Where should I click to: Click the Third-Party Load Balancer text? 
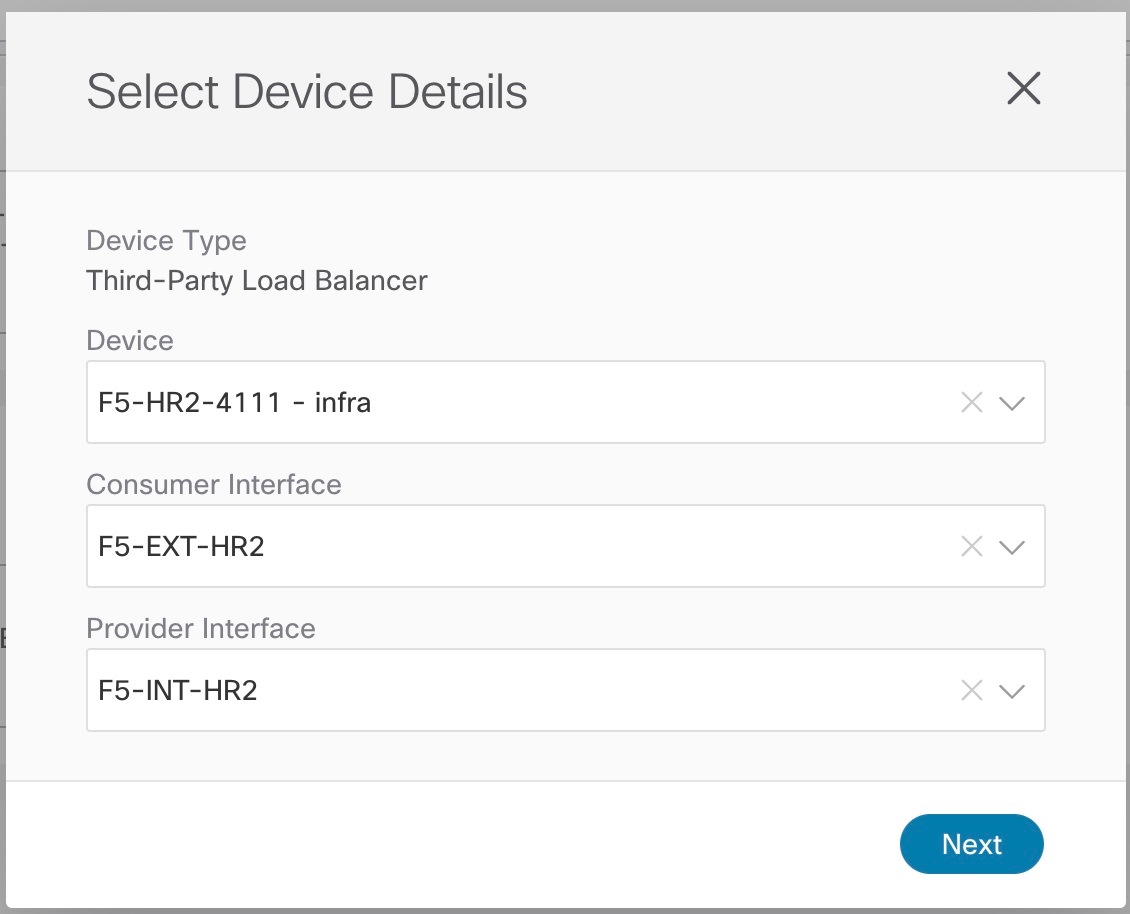tap(257, 280)
